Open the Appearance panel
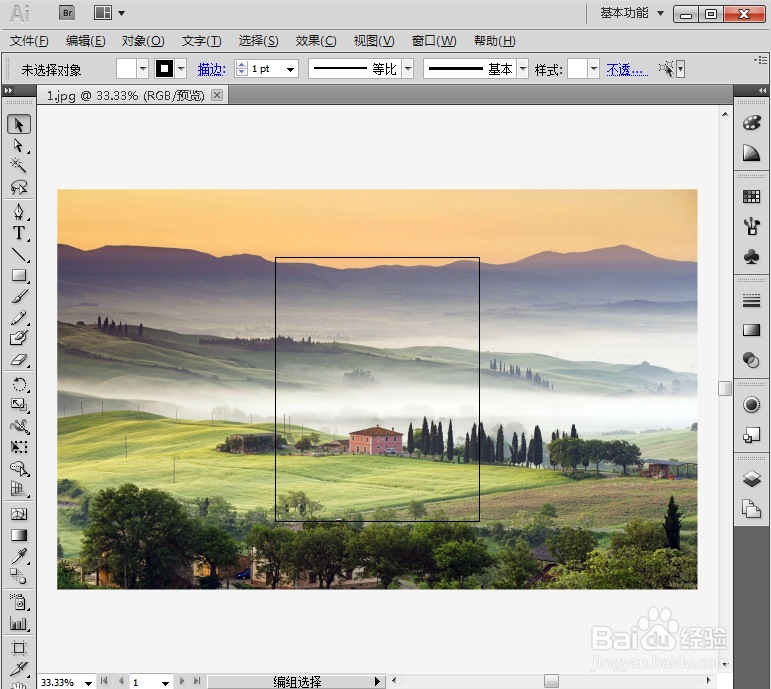771x689 pixels. point(751,405)
